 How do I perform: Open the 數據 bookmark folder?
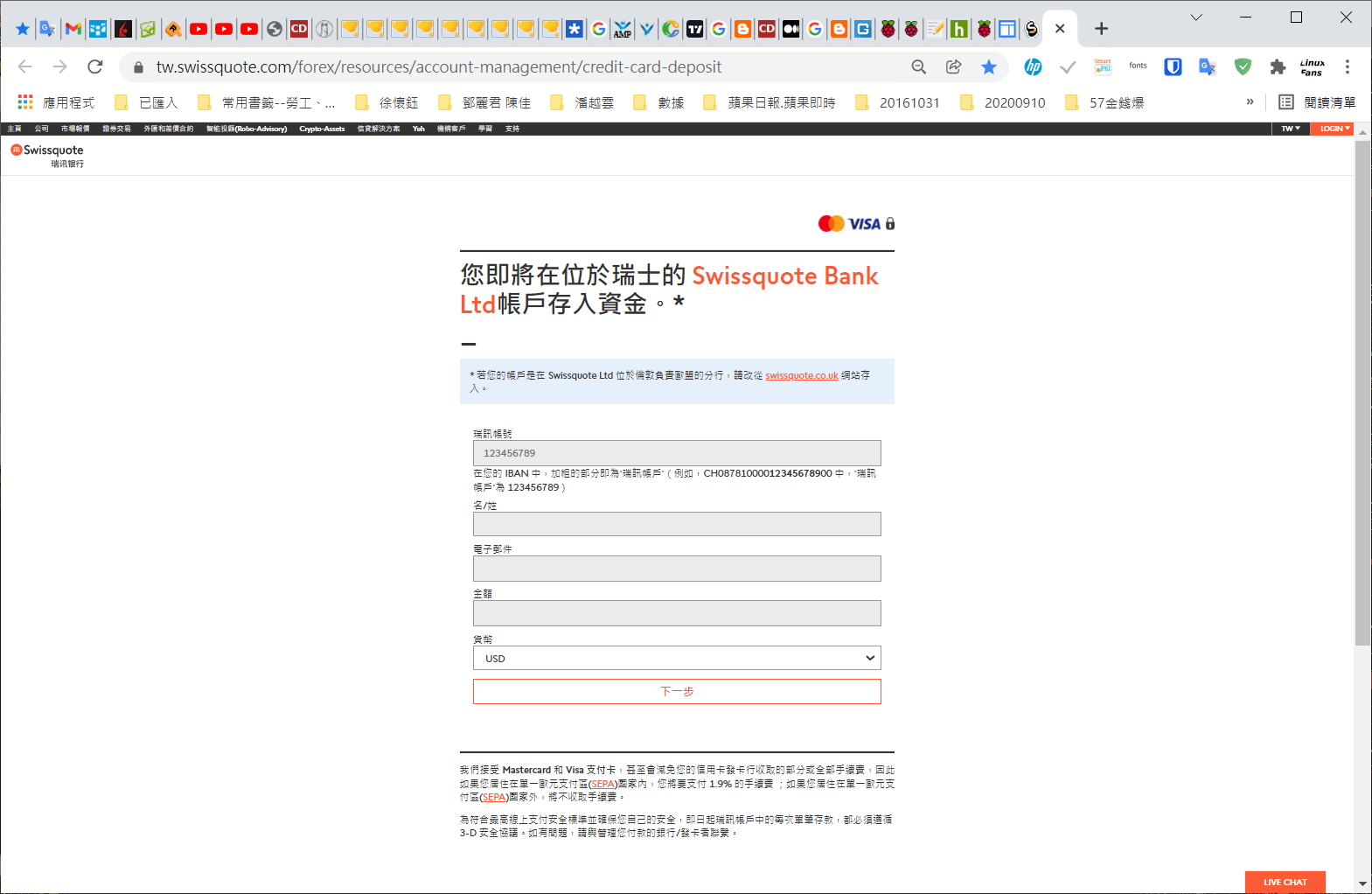click(658, 102)
